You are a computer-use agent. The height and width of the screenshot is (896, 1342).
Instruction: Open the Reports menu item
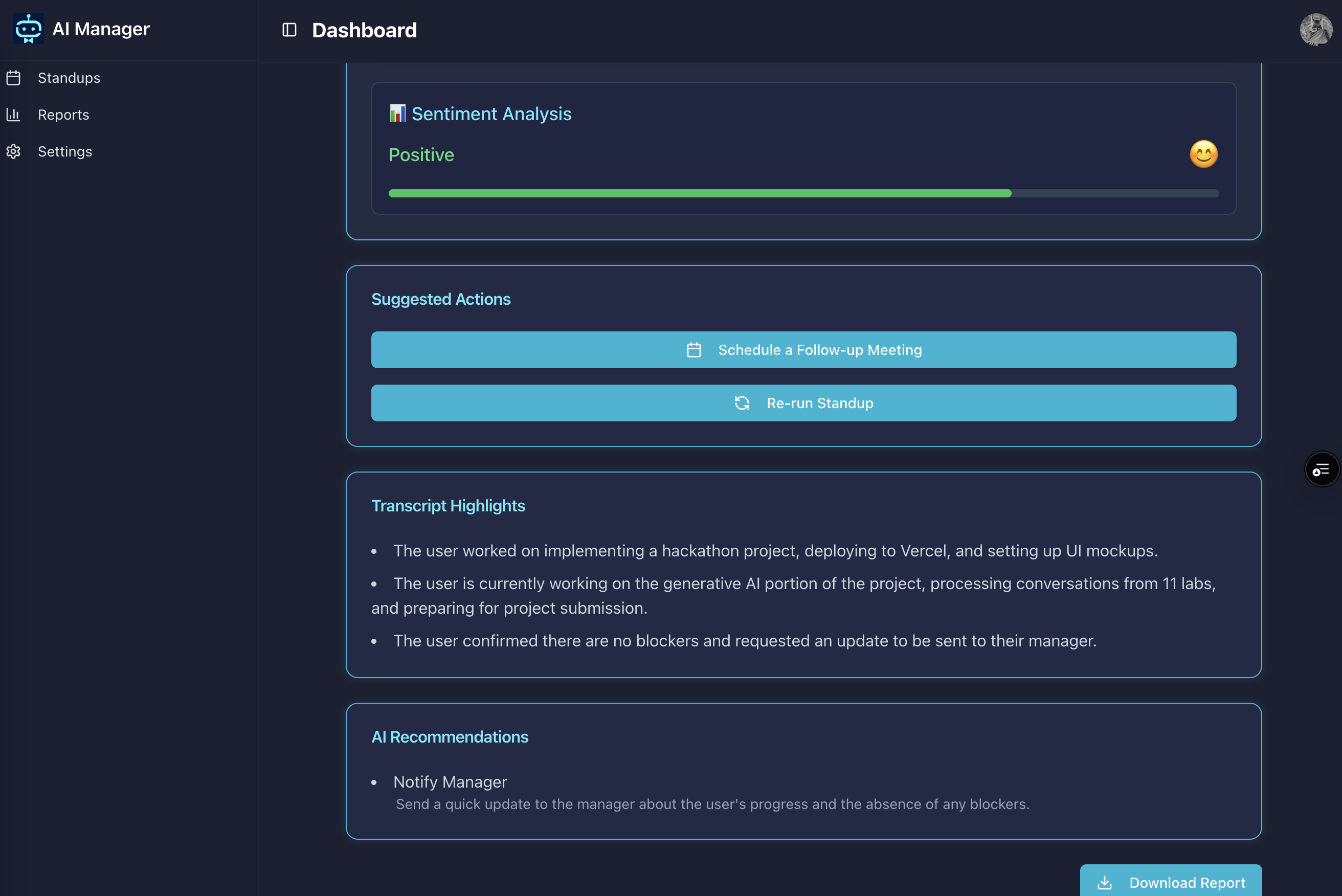pos(63,115)
